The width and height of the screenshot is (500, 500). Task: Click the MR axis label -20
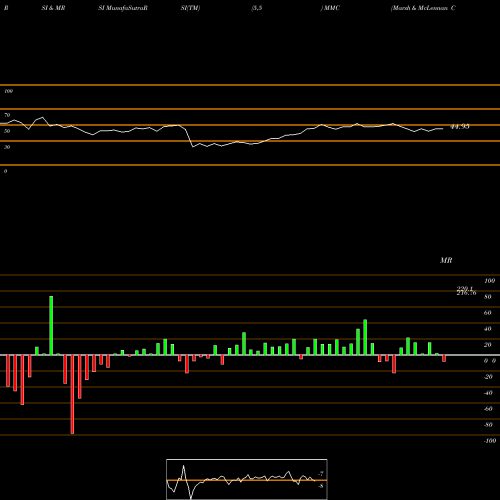pyautogui.click(x=488, y=377)
